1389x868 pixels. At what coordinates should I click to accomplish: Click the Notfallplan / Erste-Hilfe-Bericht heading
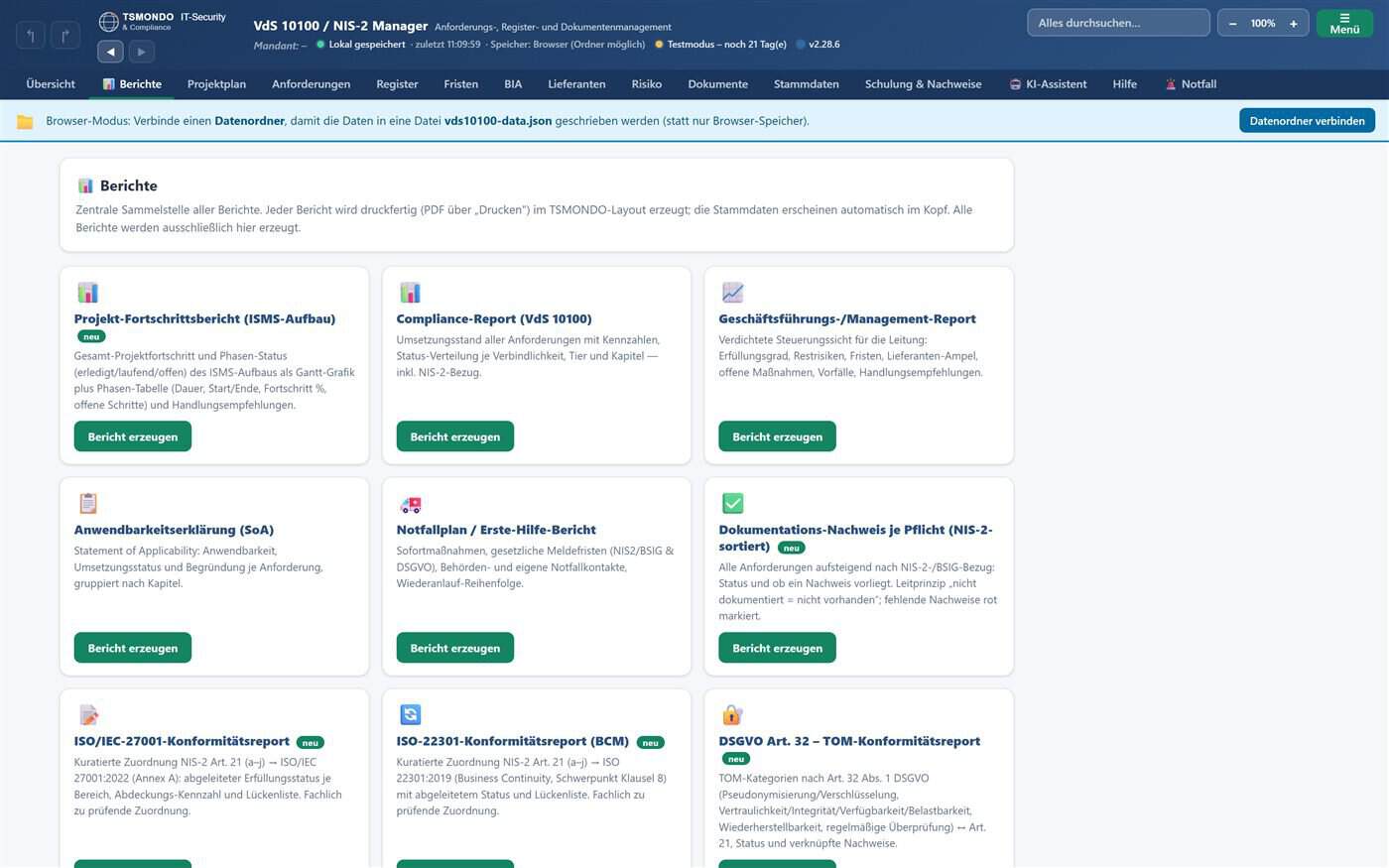(496, 530)
